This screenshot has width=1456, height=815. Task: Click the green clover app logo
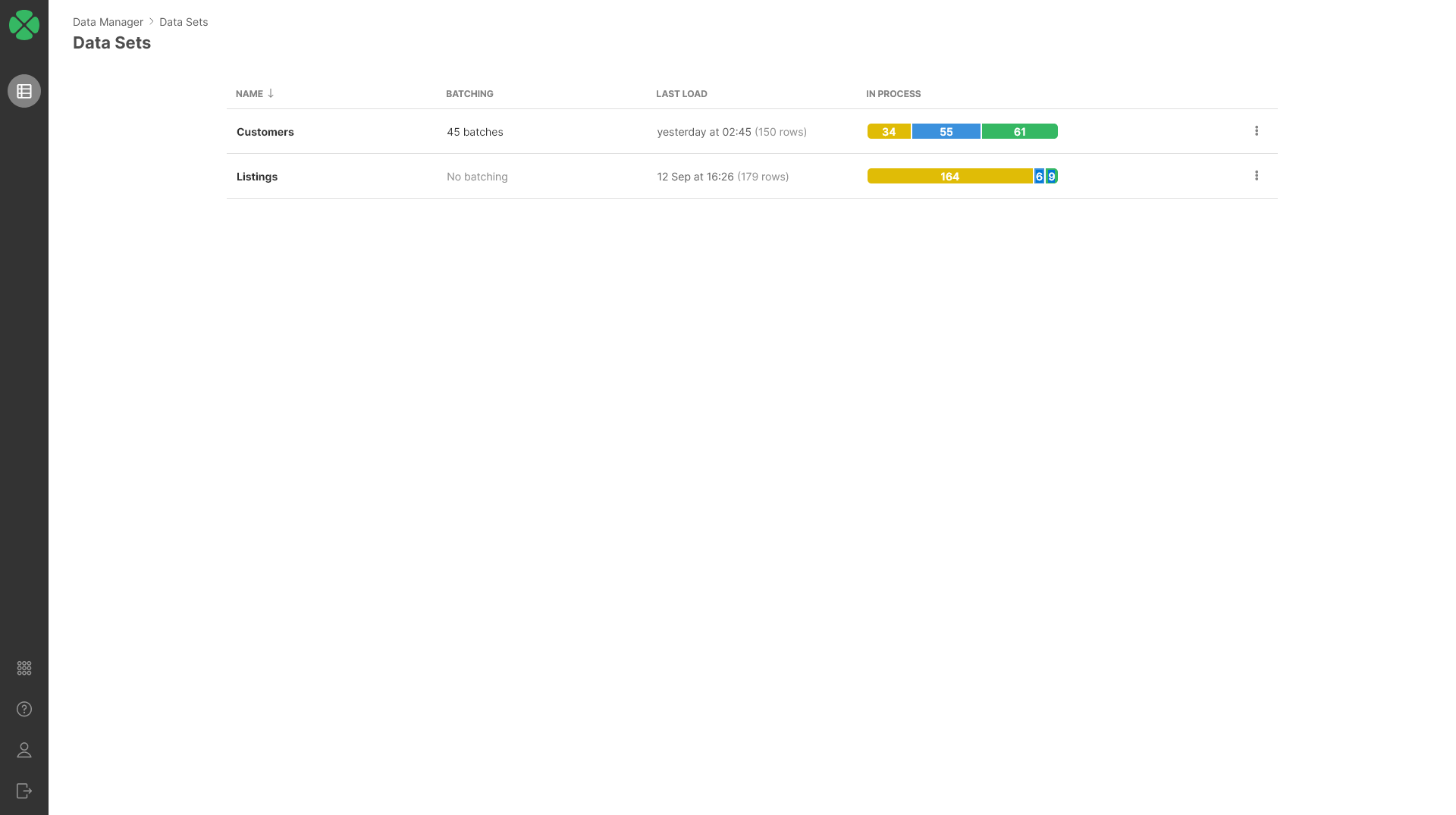coord(24,24)
